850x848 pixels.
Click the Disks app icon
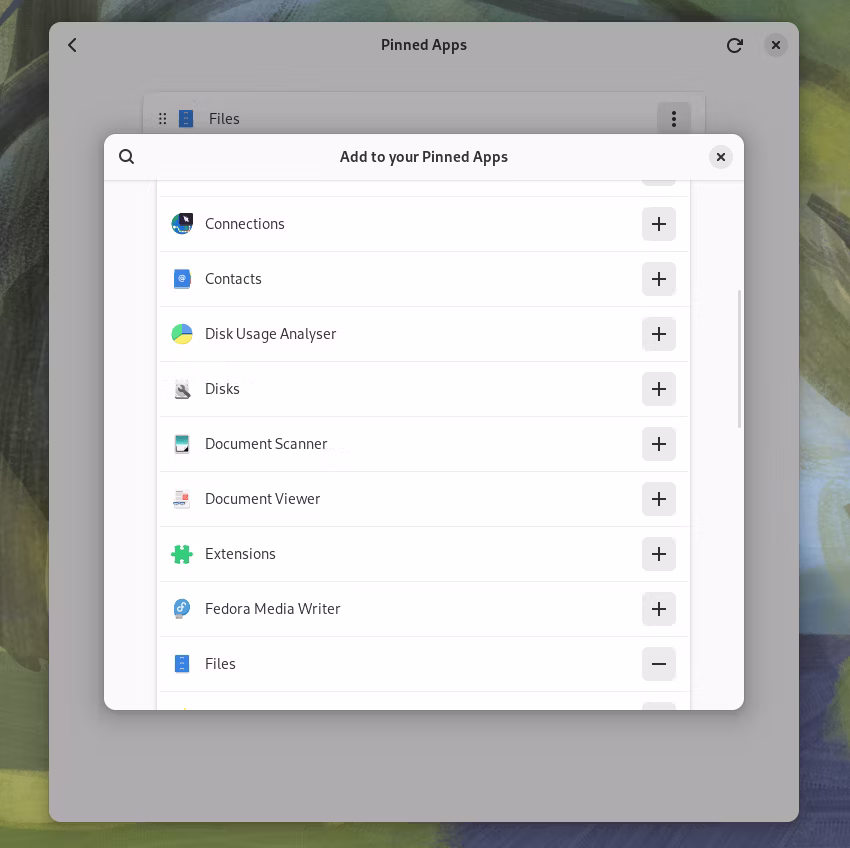(182, 389)
